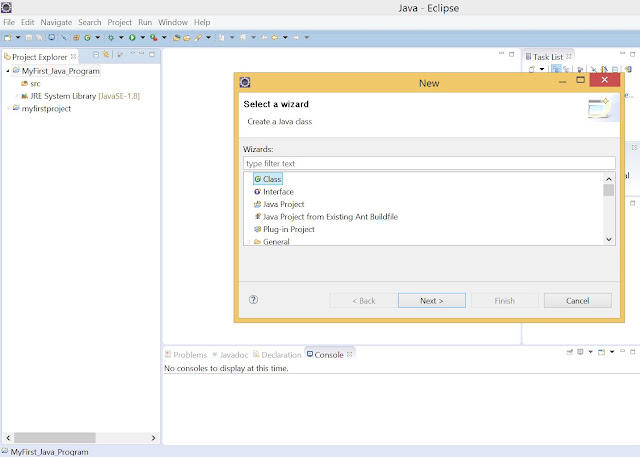The width and height of the screenshot is (640, 457).
Task: Click Project Explorer scrollbar right arrow
Action: [x=153, y=438]
